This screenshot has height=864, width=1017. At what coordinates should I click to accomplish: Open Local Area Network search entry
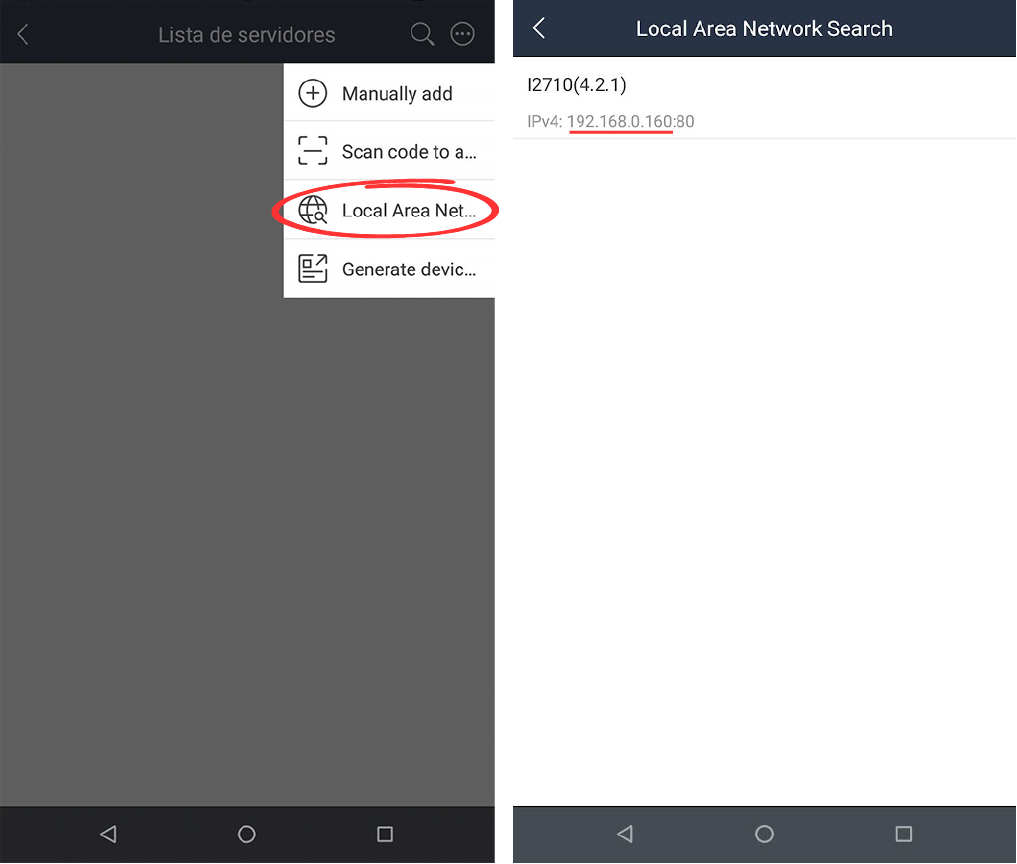coord(389,210)
